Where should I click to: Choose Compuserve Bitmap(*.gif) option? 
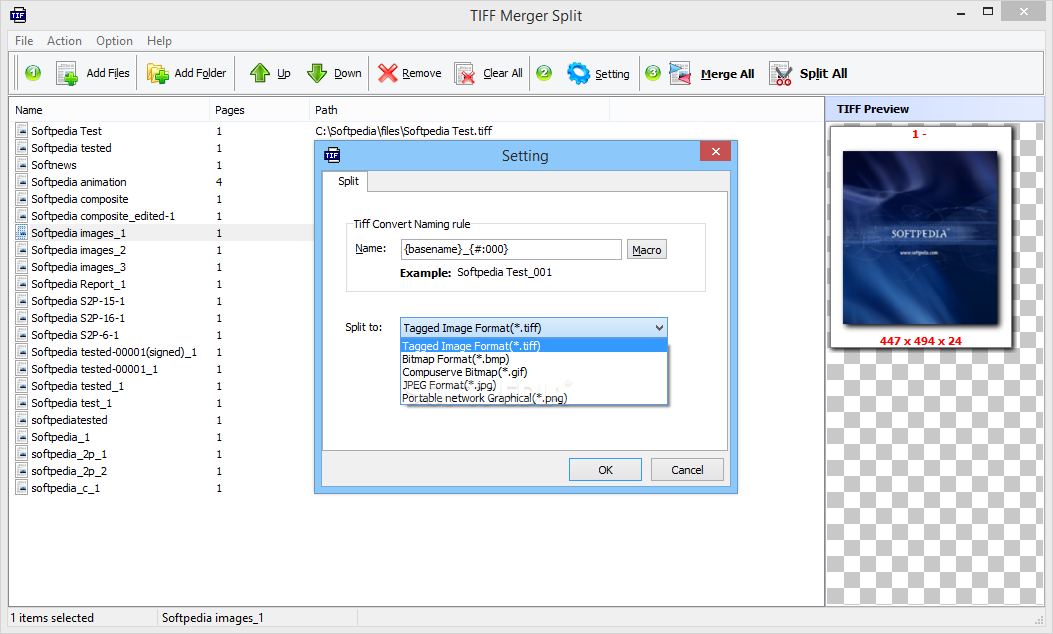[x=534, y=371]
